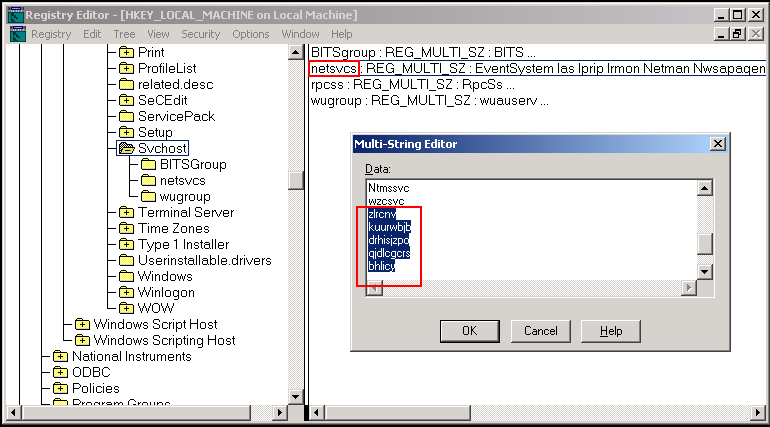The height and width of the screenshot is (427, 770).
Task: Click the Data box vertical scroll thumb
Action: 705,244
